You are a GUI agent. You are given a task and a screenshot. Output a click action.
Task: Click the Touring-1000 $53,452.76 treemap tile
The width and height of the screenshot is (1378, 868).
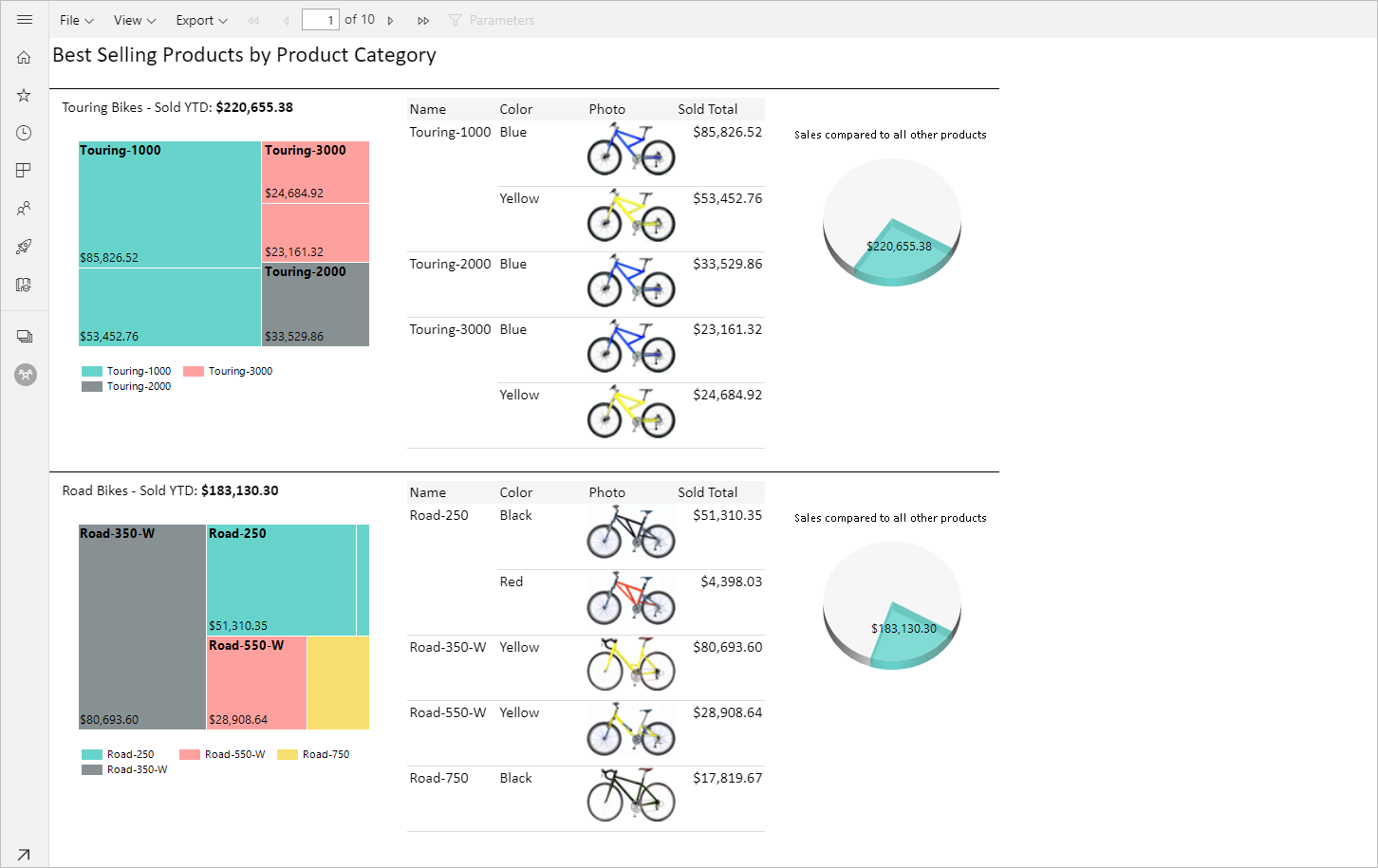[x=170, y=306]
